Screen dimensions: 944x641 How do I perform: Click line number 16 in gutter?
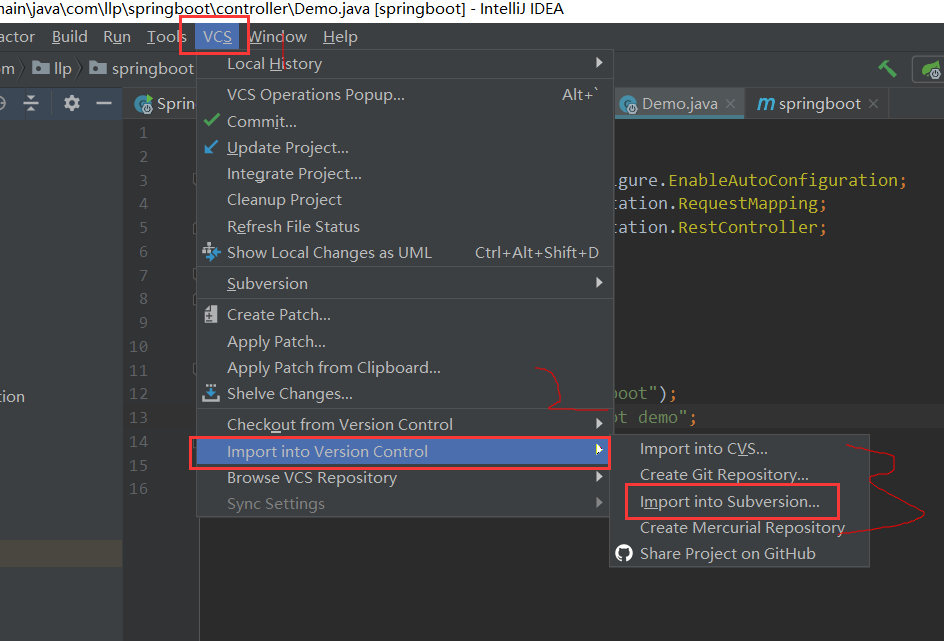(138, 489)
